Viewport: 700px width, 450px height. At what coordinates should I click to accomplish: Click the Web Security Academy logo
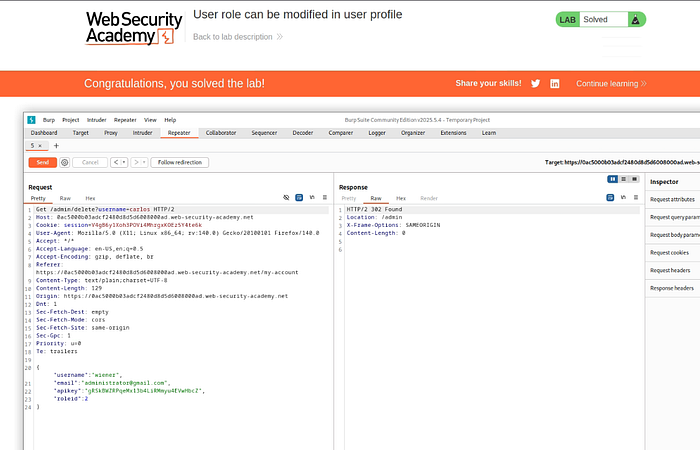(x=134, y=28)
